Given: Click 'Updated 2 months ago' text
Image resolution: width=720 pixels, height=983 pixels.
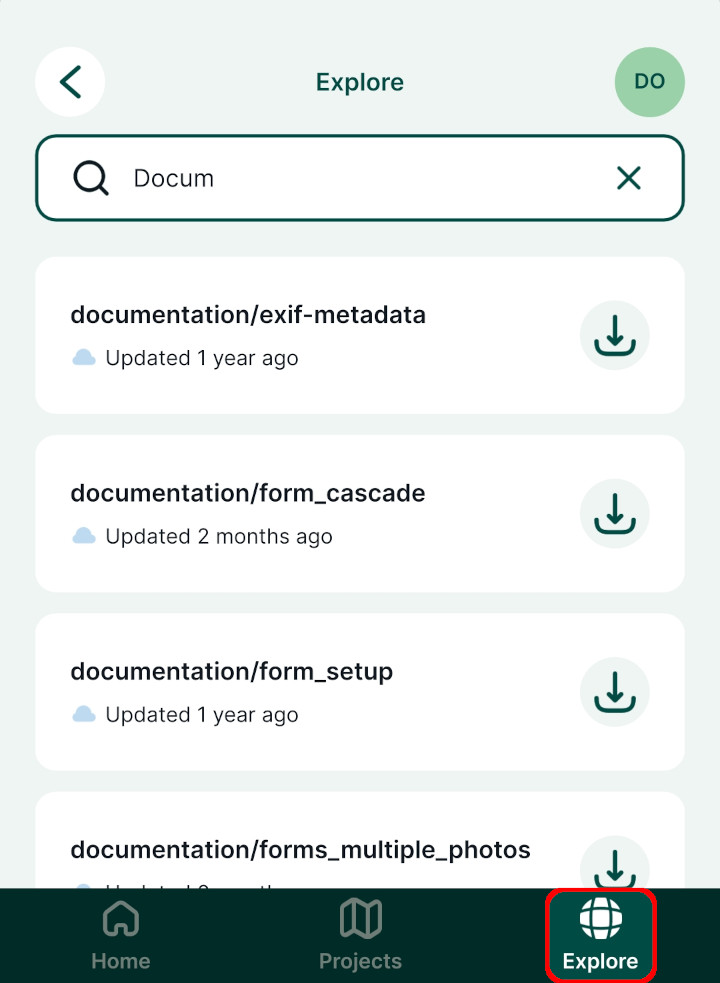Looking at the screenshot, I should click(x=219, y=537).
